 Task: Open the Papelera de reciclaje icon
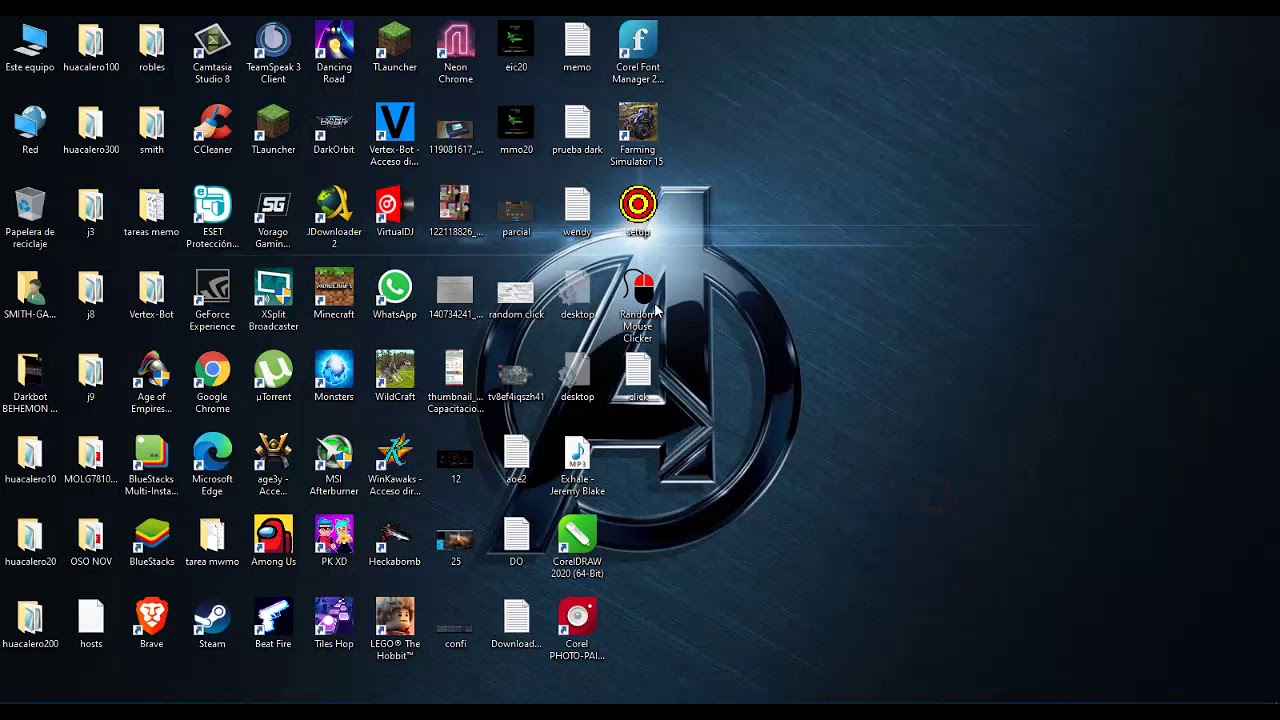(30, 218)
